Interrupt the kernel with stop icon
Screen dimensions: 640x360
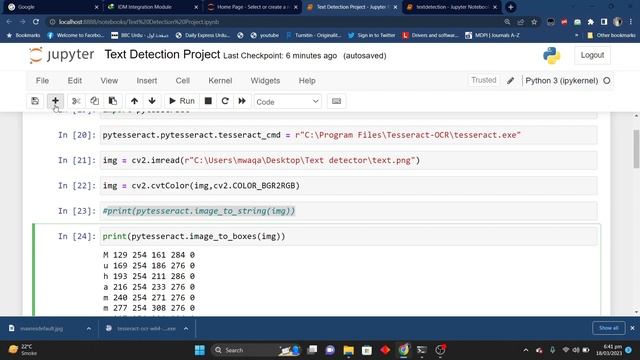pos(208,101)
